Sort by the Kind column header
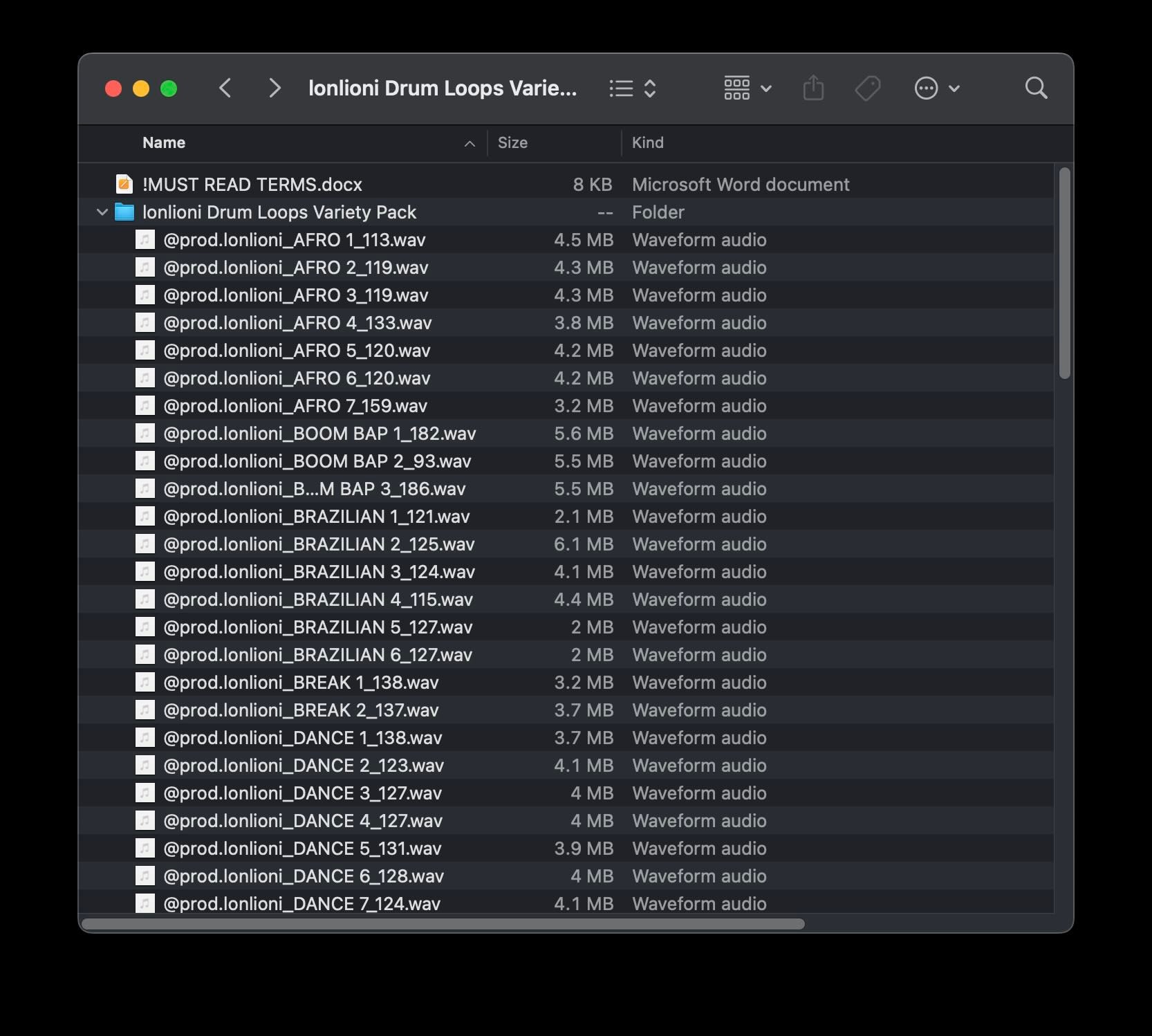This screenshot has width=1152, height=1036. coord(647,143)
